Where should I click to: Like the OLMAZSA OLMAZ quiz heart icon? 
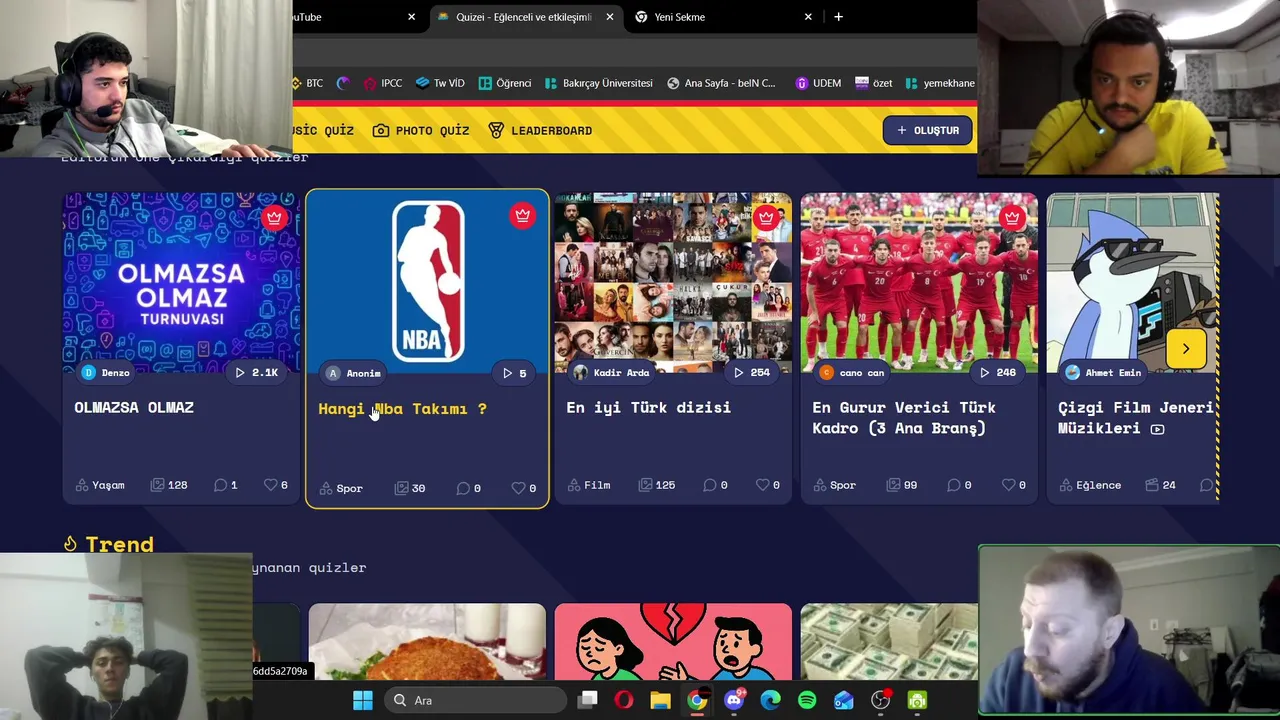270,485
